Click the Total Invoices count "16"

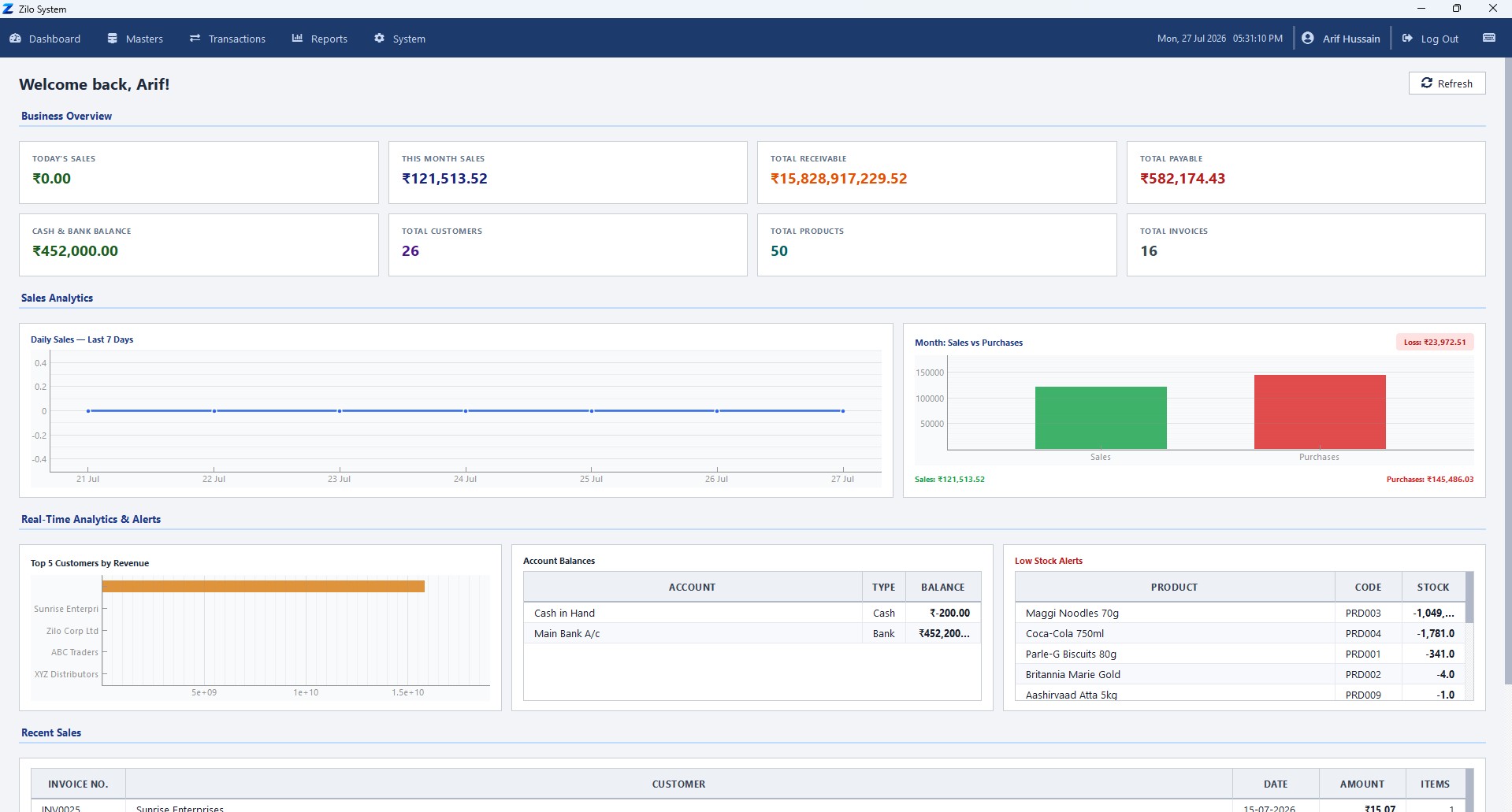tap(1149, 251)
